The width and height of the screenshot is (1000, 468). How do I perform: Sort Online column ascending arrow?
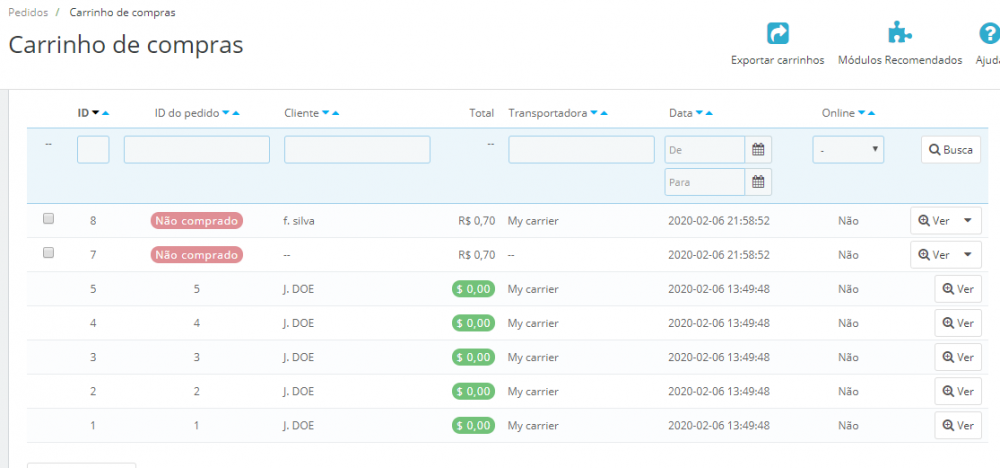coord(872,113)
